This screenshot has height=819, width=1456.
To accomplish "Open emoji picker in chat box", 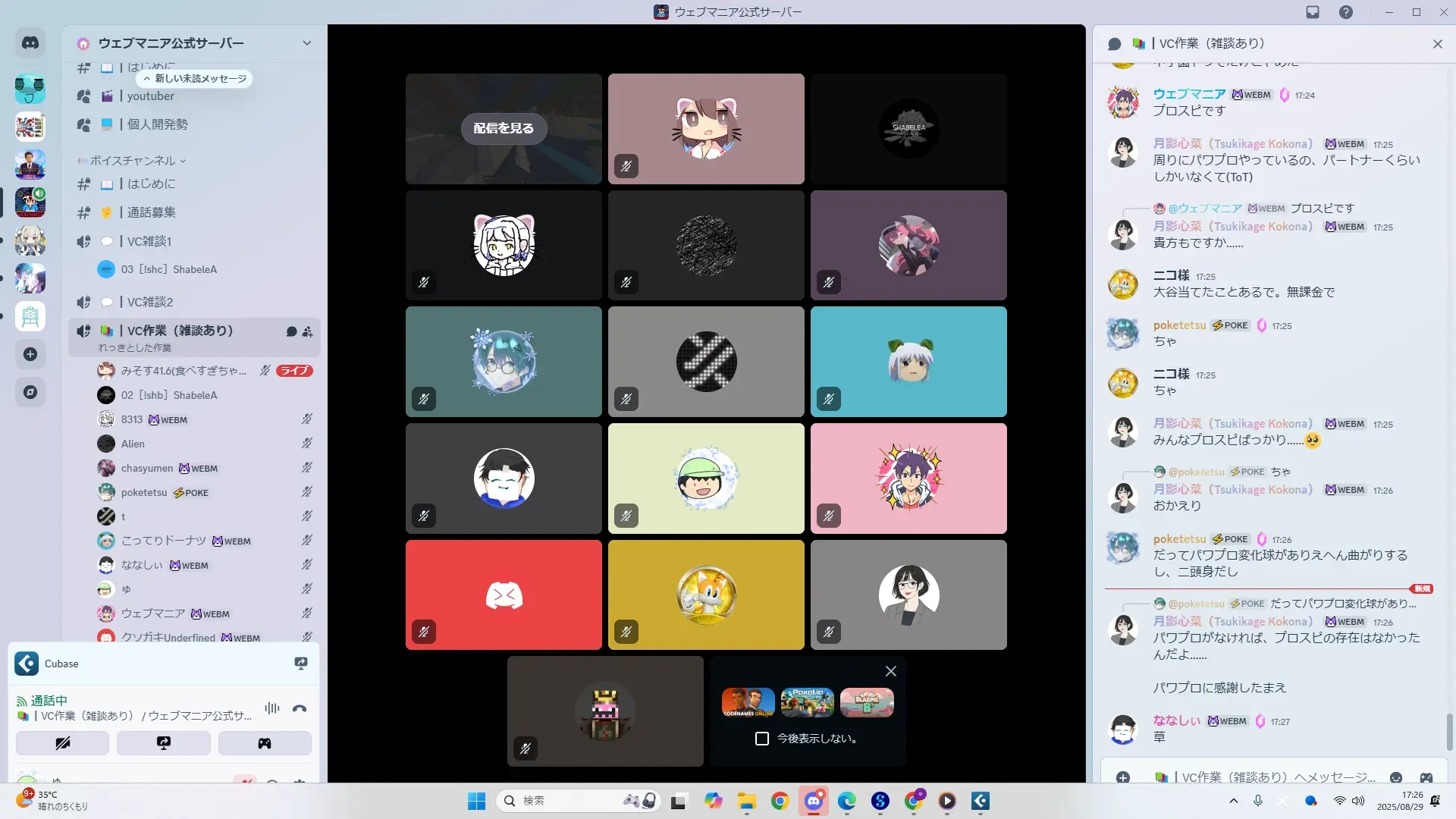I will click(1396, 777).
